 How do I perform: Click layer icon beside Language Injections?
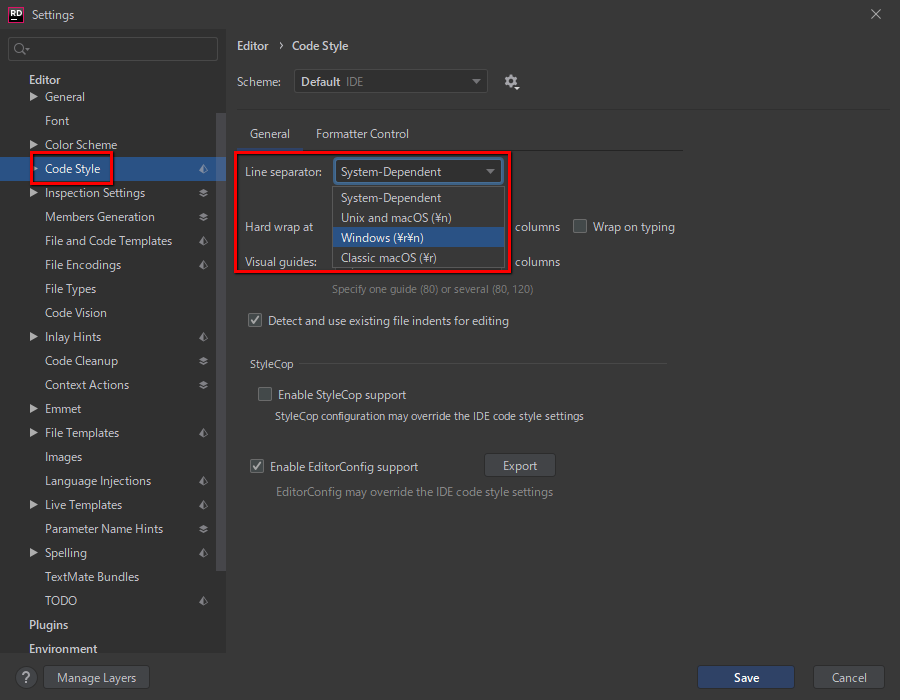(x=203, y=481)
